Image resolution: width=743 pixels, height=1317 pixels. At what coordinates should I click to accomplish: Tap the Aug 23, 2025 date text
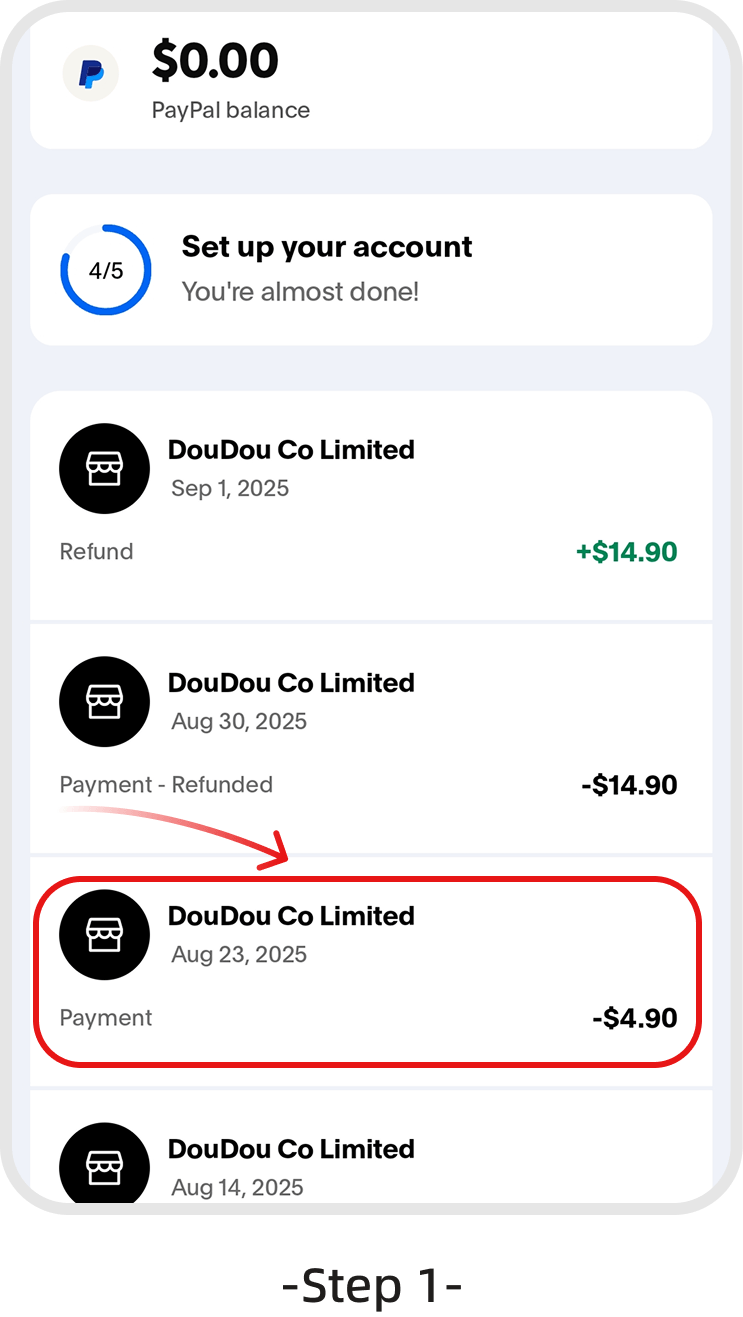click(239, 955)
